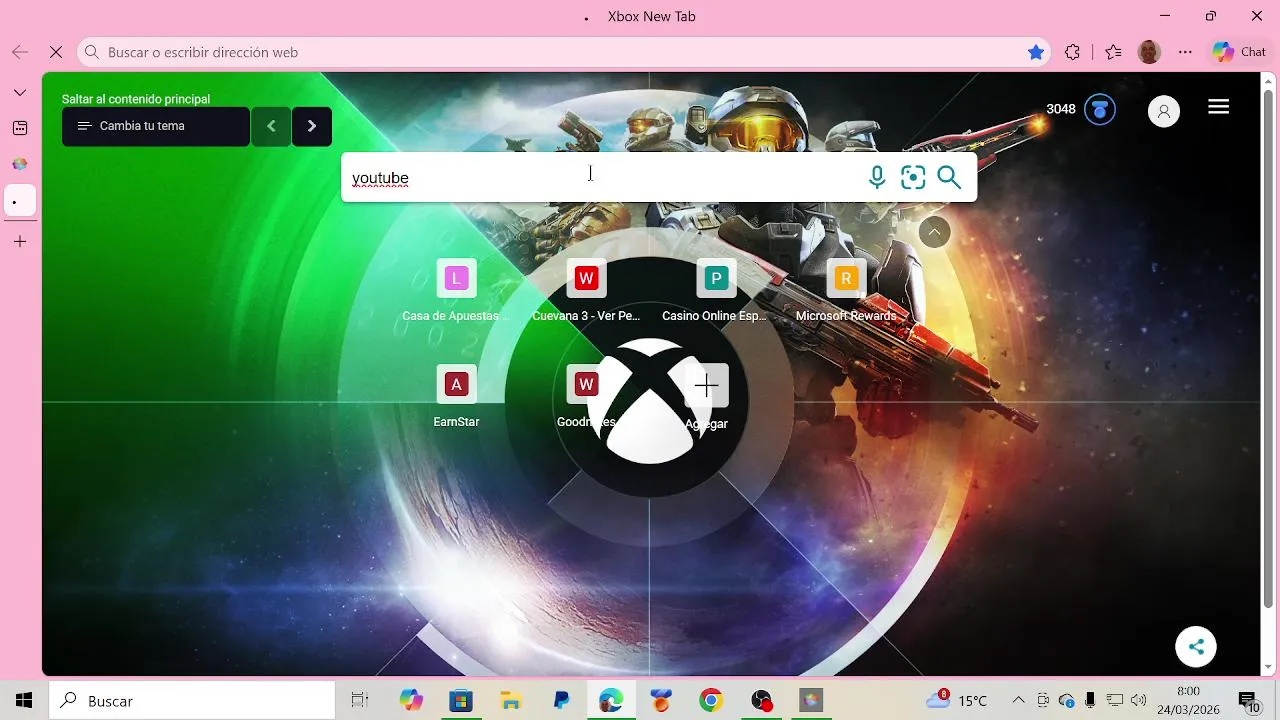Open the tab actions icon in sidebar
This screenshot has width=1280, height=720.
tap(20, 128)
